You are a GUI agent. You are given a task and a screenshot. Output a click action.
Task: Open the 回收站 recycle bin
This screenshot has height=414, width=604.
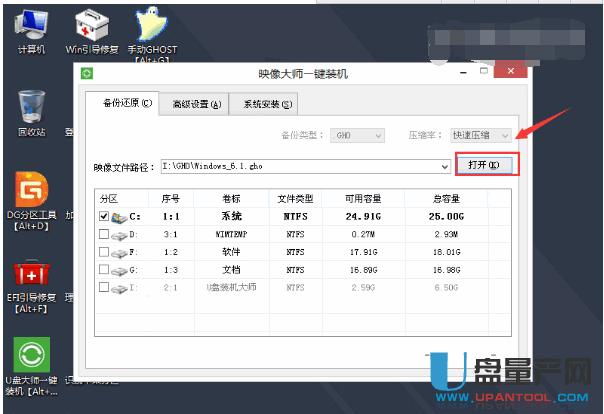point(30,107)
